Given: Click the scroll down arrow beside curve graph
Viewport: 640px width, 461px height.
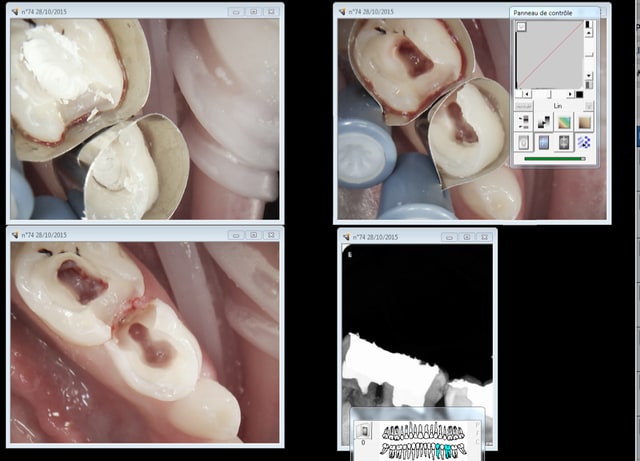Looking at the screenshot, I should (588, 75).
